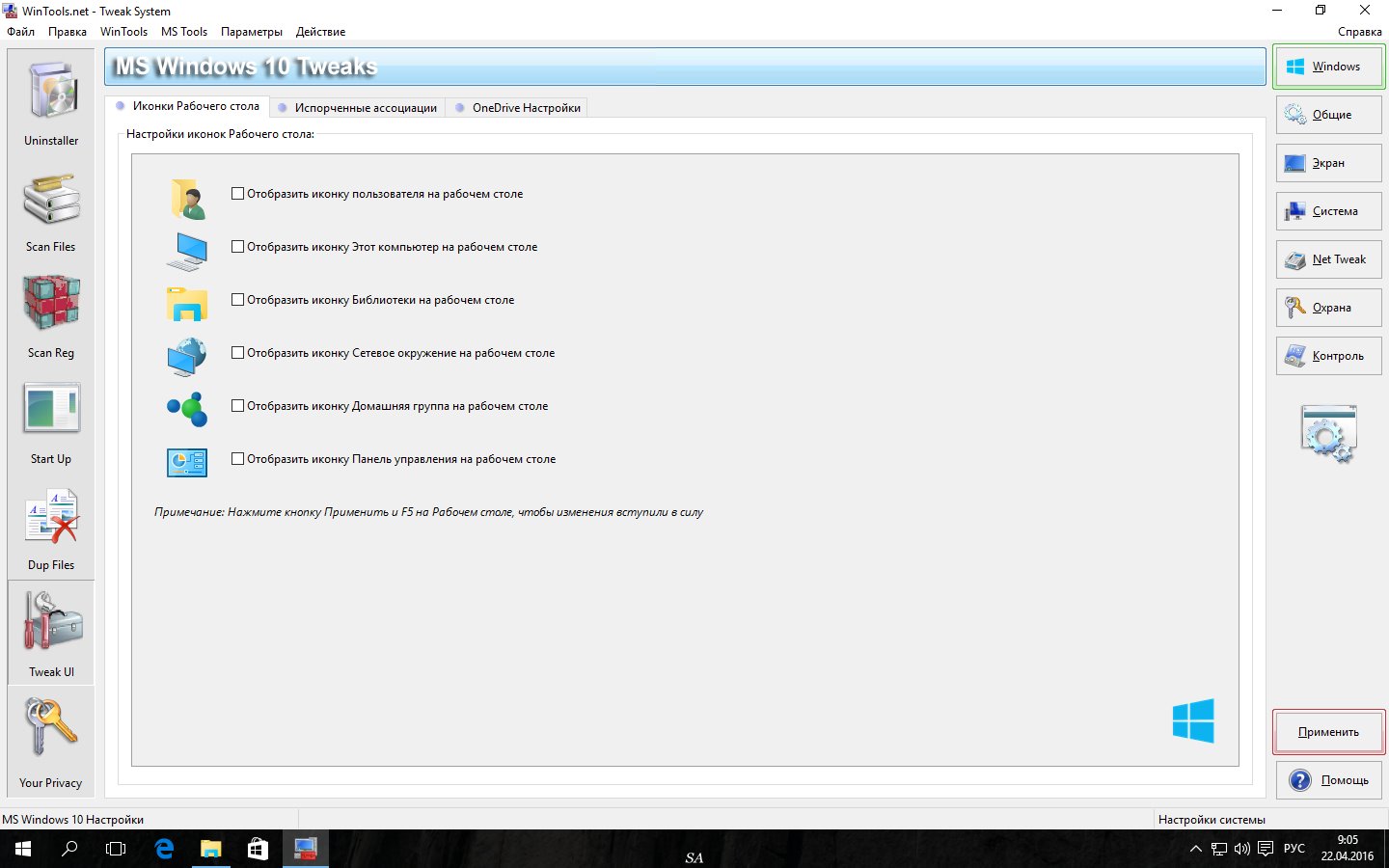Select the Tweak UI tool

pos(51,633)
